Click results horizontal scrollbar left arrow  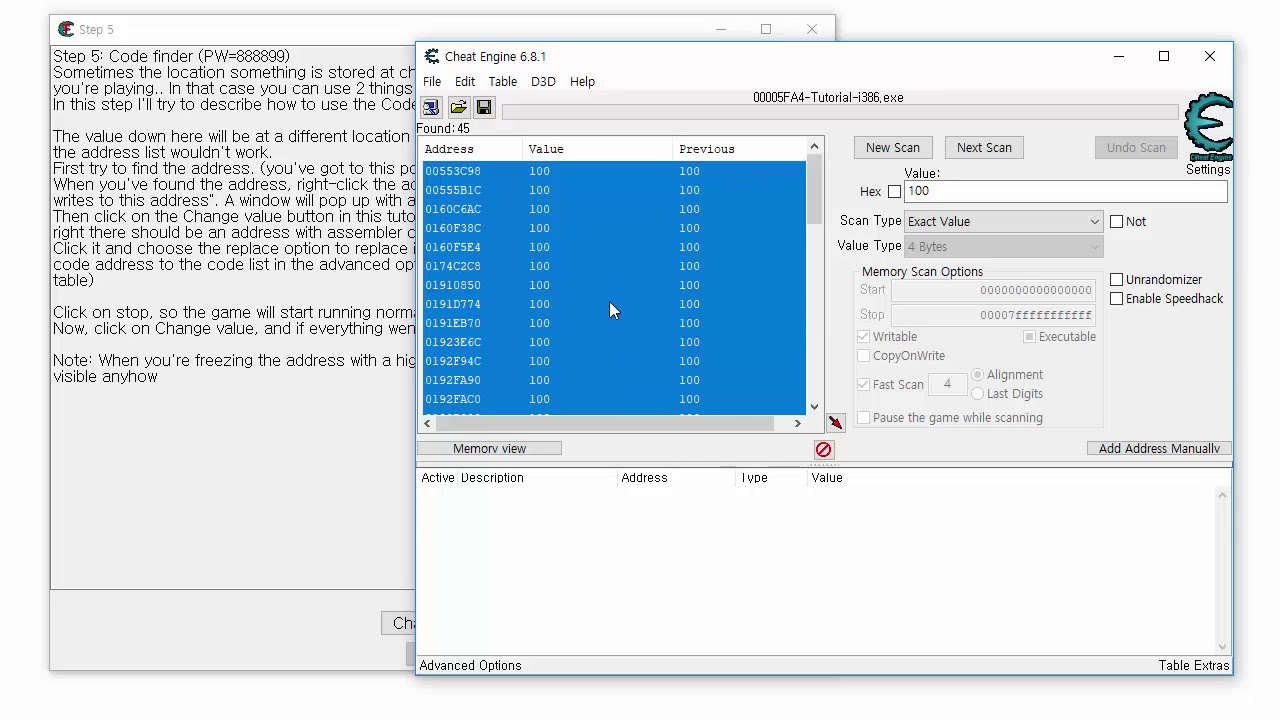[x=428, y=424]
